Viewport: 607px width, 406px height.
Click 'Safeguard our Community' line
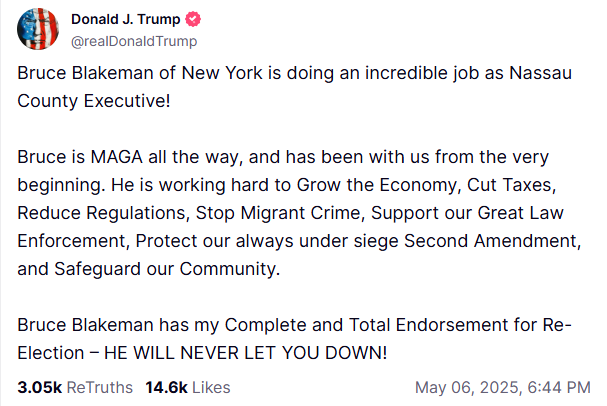(x=167, y=269)
